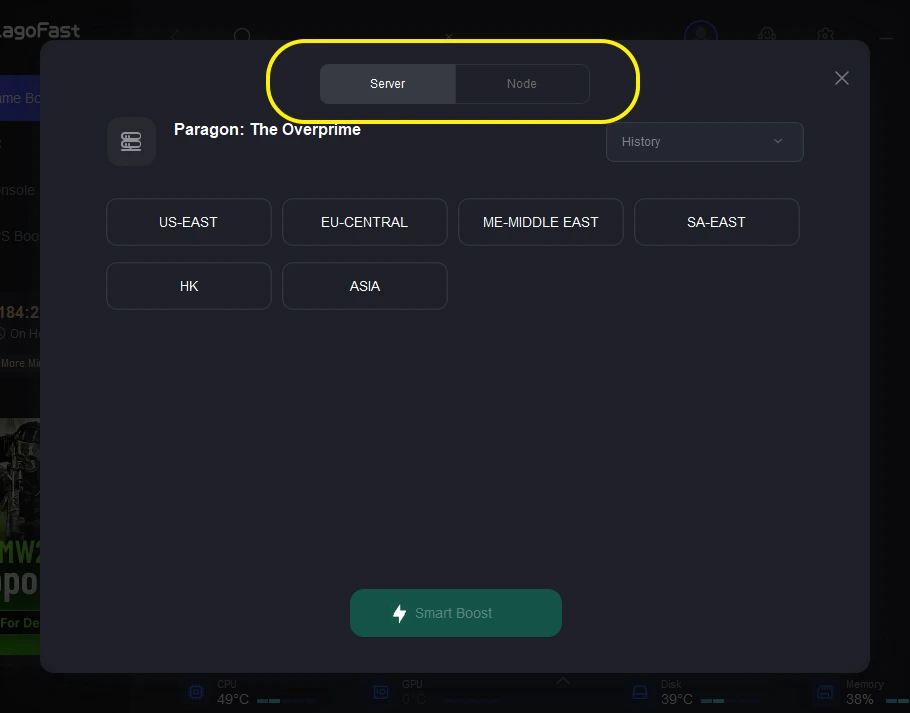Click the Paragon: The Overprime title
This screenshot has width=910, height=713.
click(267, 129)
